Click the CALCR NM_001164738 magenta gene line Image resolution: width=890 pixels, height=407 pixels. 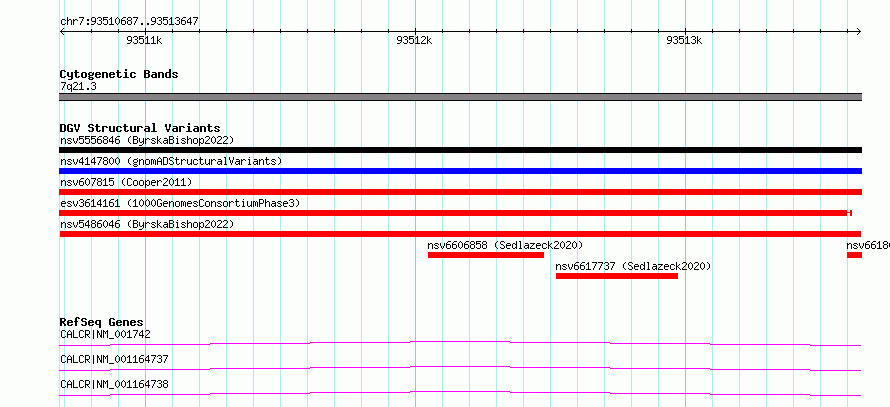point(460,393)
